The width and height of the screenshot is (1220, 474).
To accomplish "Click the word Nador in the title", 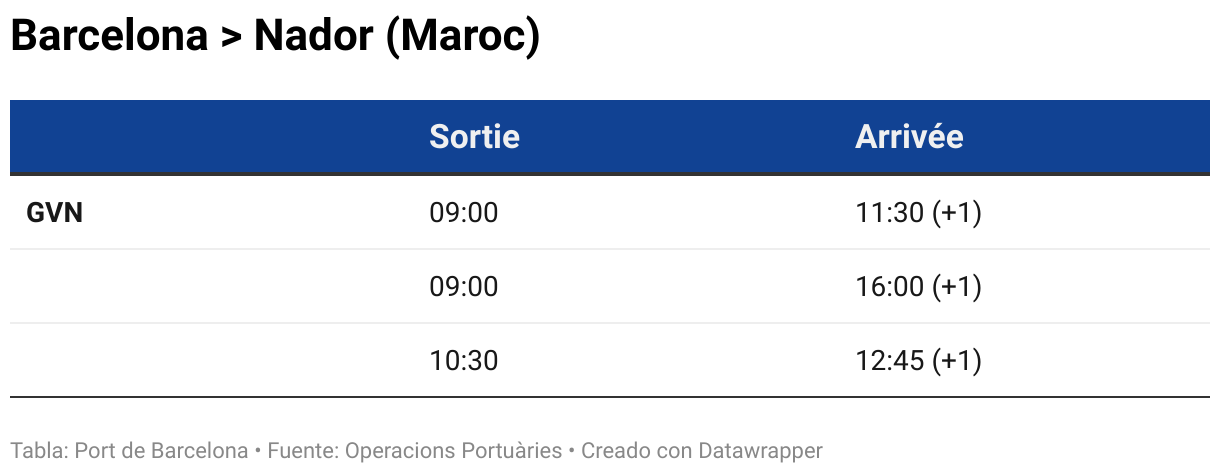I will coord(312,39).
